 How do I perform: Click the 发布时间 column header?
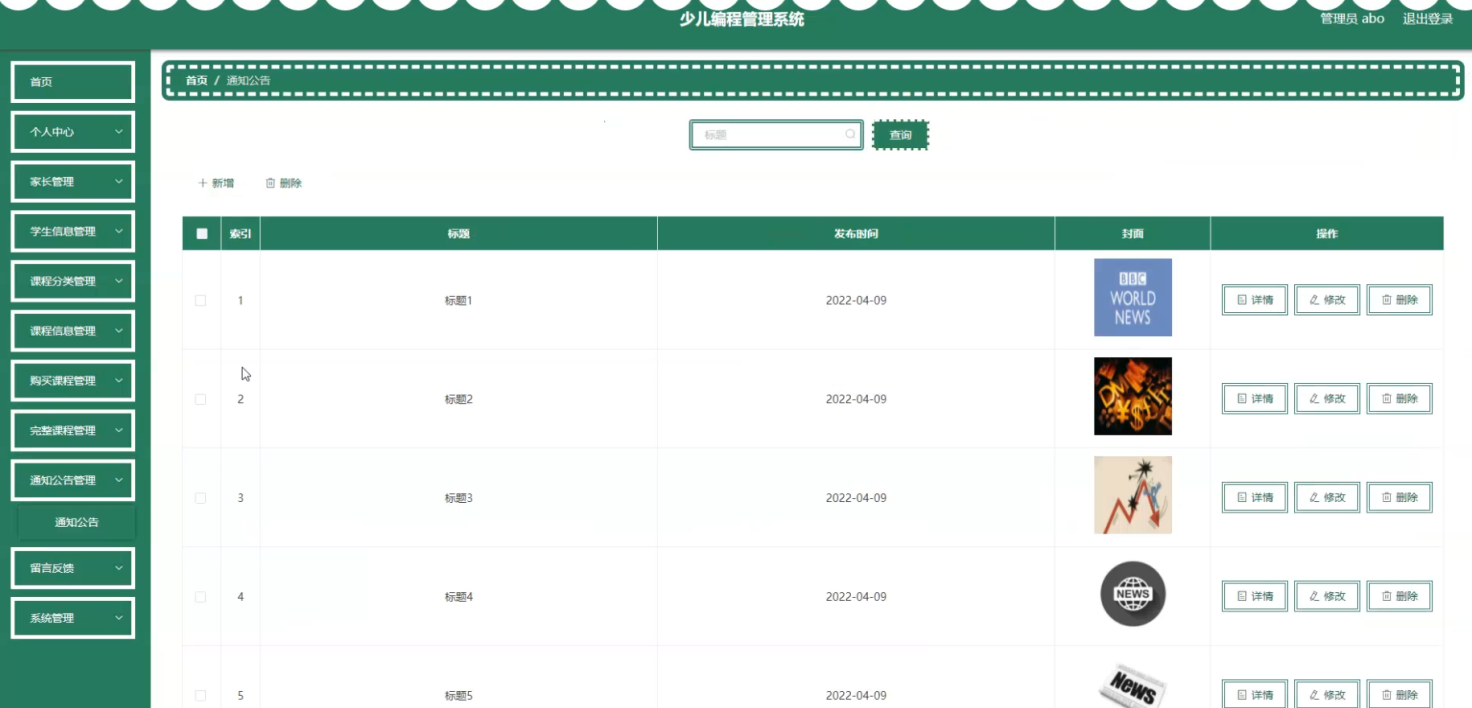pos(856,234)
